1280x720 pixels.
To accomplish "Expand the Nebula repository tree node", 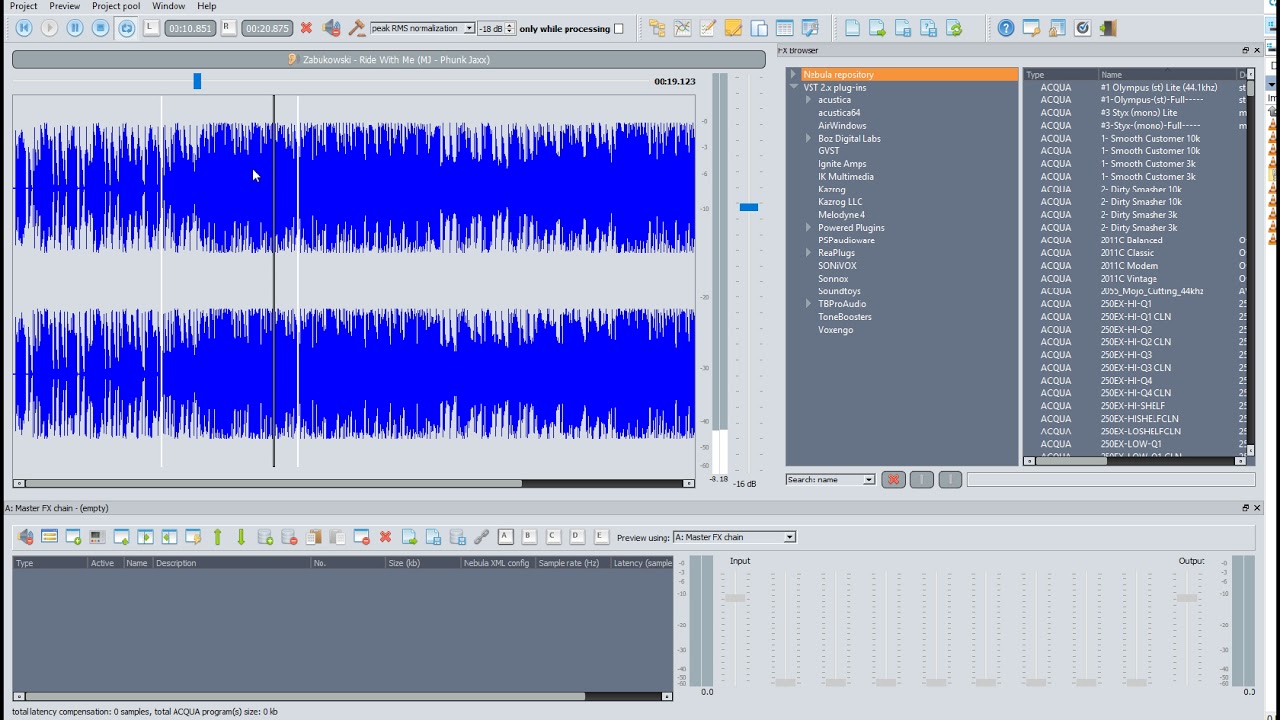I will 793,74.
